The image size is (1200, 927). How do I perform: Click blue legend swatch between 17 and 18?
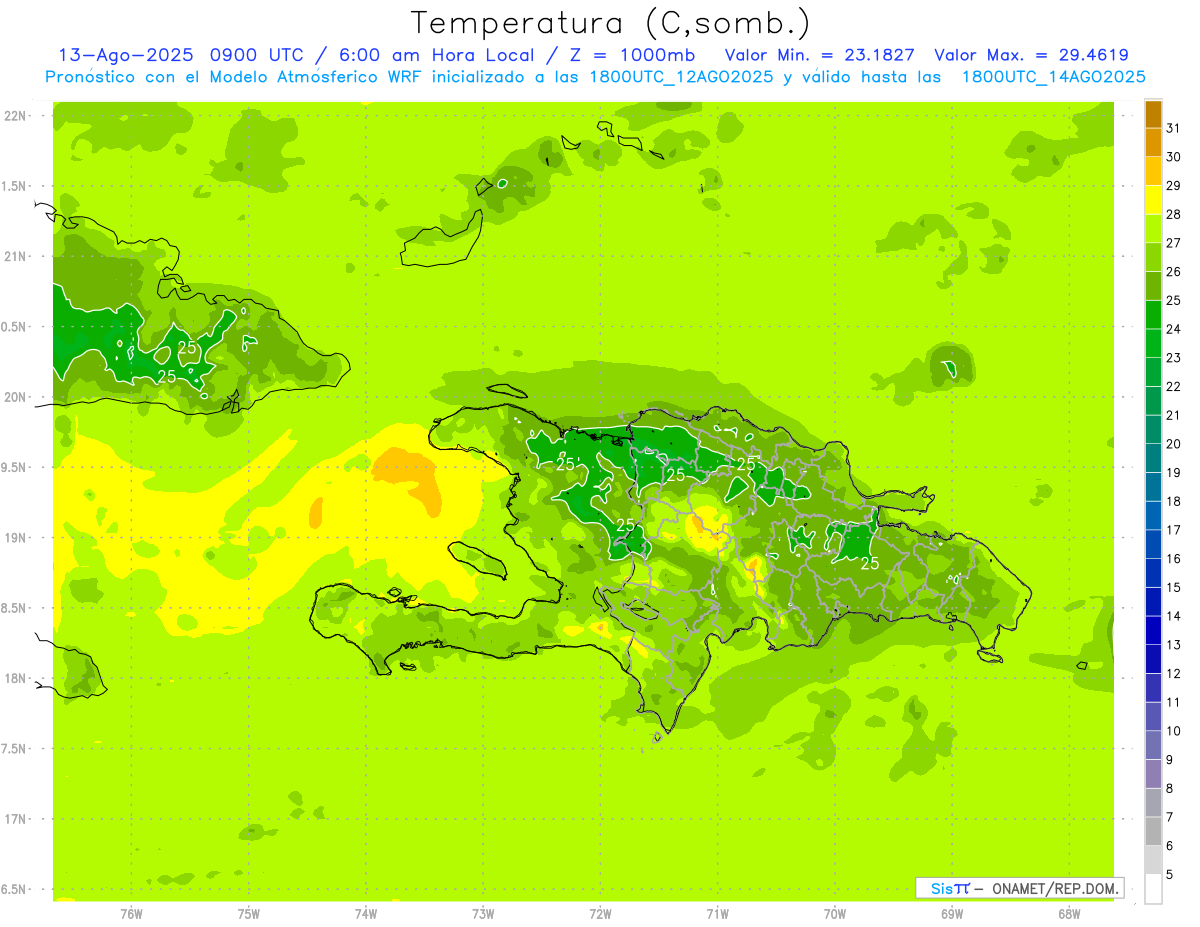[1153, 515]
